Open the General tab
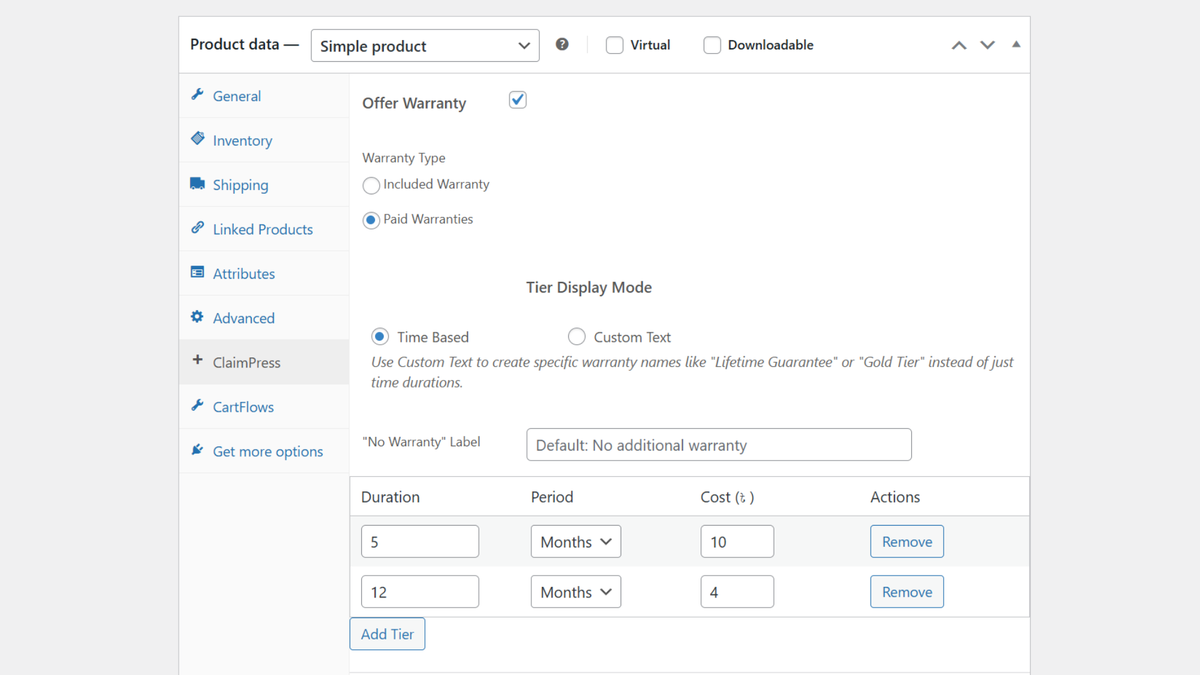 (264, 96)
